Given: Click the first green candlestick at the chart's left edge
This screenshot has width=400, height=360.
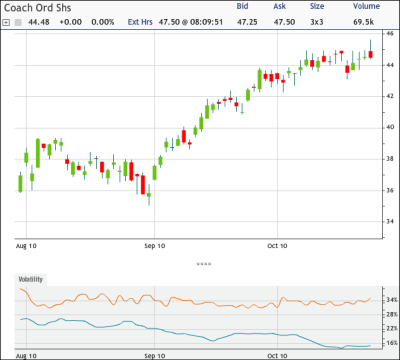Looking at the screenshot, I should pyautogui.click(x=20, y=184).
